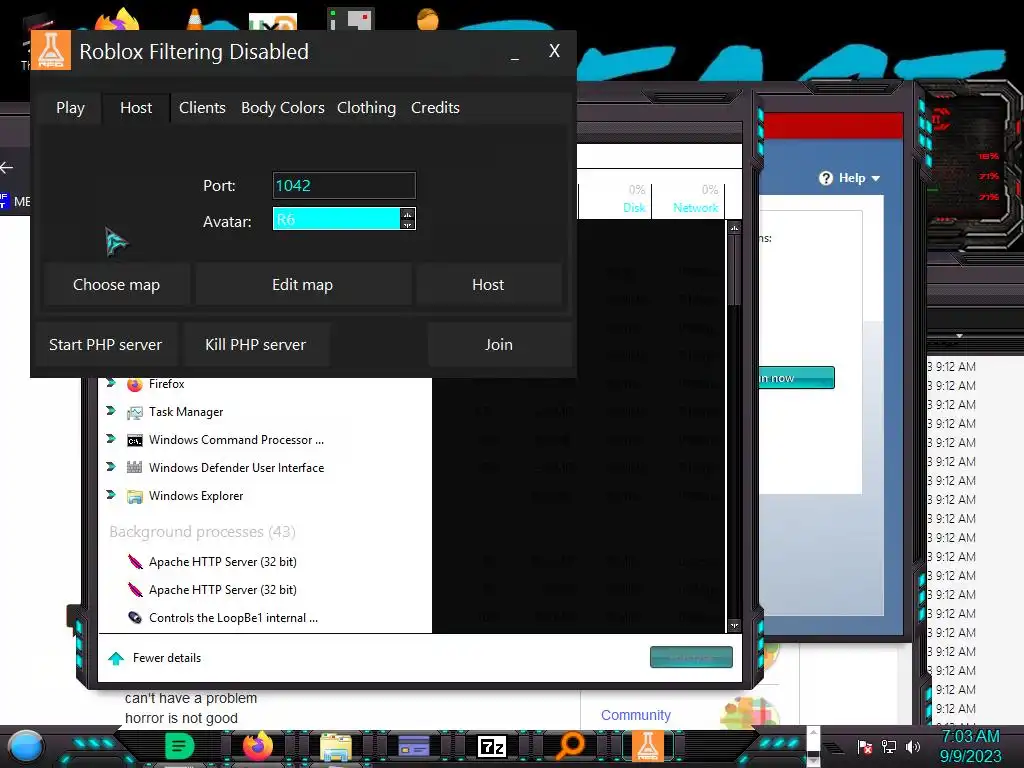Open the purple card app on taskbar
Viewport: 1024px width, 768px height.
(414, 746)
